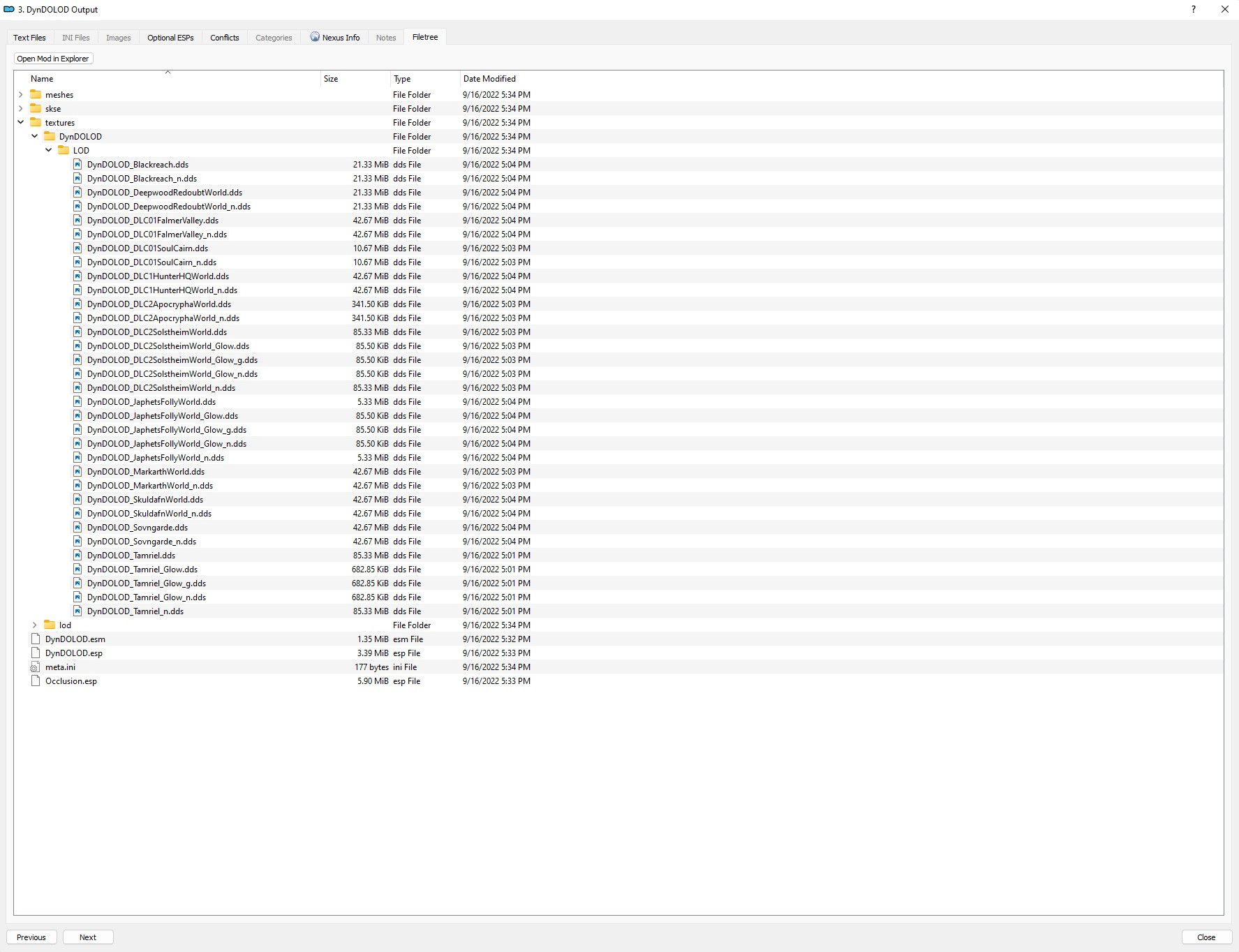The height and width of the screenshot is (952, 1239).
Task: Click the DynDOLOD_SkuldafnWorld.dds file icon
Action: pyautogui.click(x=77, y=499)
